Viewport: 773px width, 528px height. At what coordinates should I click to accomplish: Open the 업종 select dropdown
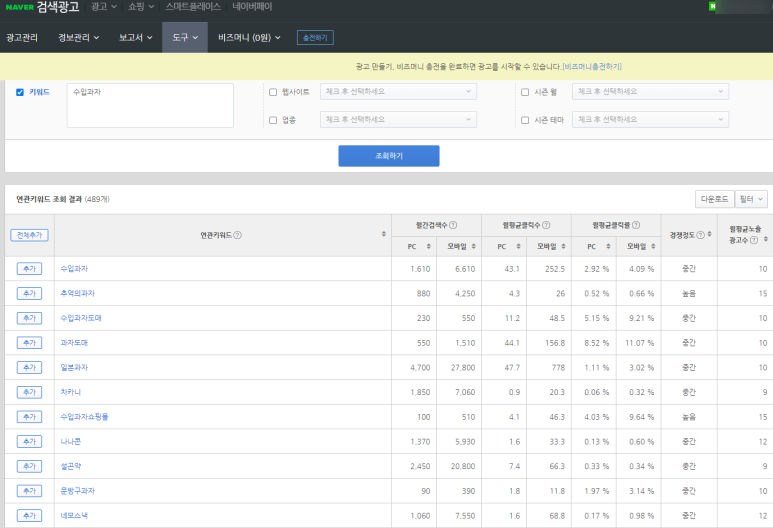click(398, 120)
